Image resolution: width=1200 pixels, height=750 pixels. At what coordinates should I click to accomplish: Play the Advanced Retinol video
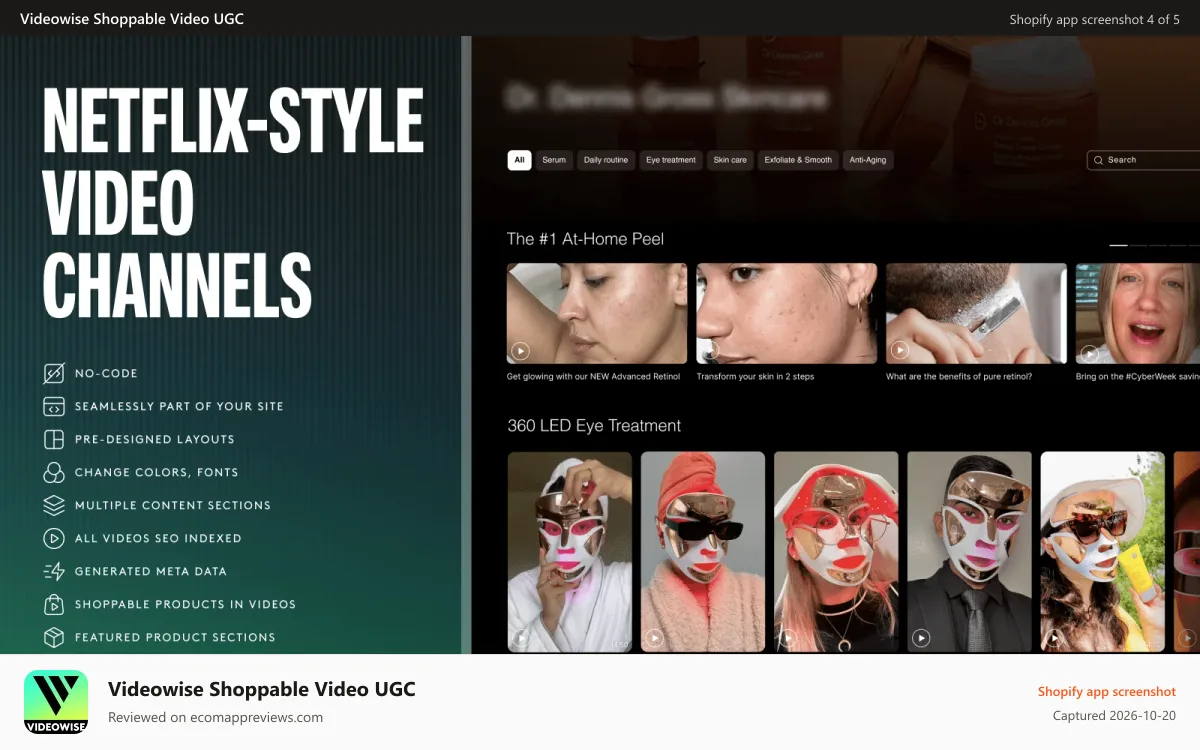tap(520, 351)
